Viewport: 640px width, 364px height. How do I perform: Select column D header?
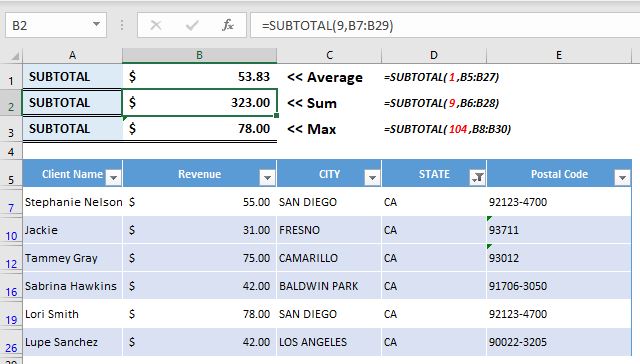click(x=434, y=55)
